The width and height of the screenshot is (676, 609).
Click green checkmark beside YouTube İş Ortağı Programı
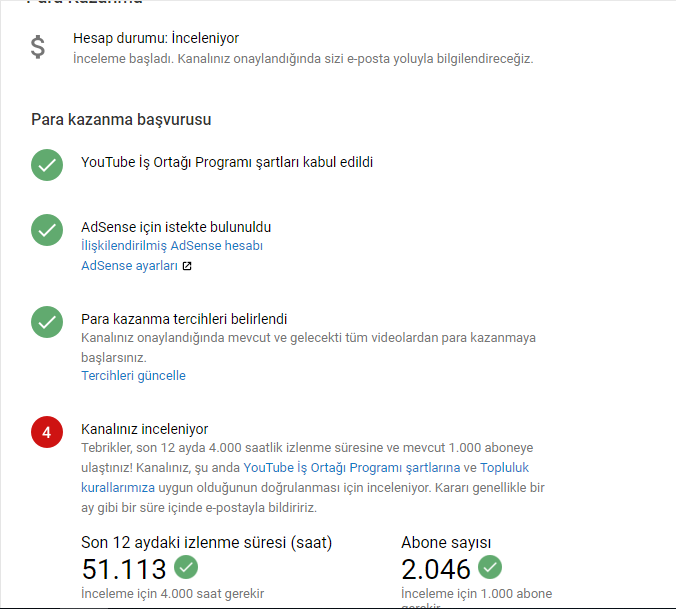click(x=47, y=165)
